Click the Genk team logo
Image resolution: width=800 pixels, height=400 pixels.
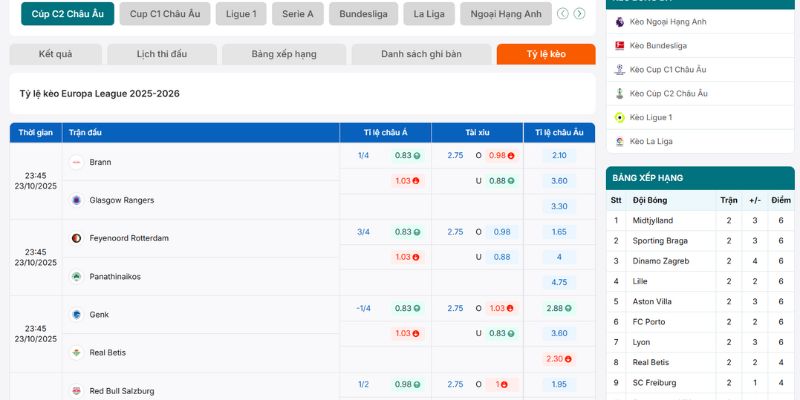point(76,314)
